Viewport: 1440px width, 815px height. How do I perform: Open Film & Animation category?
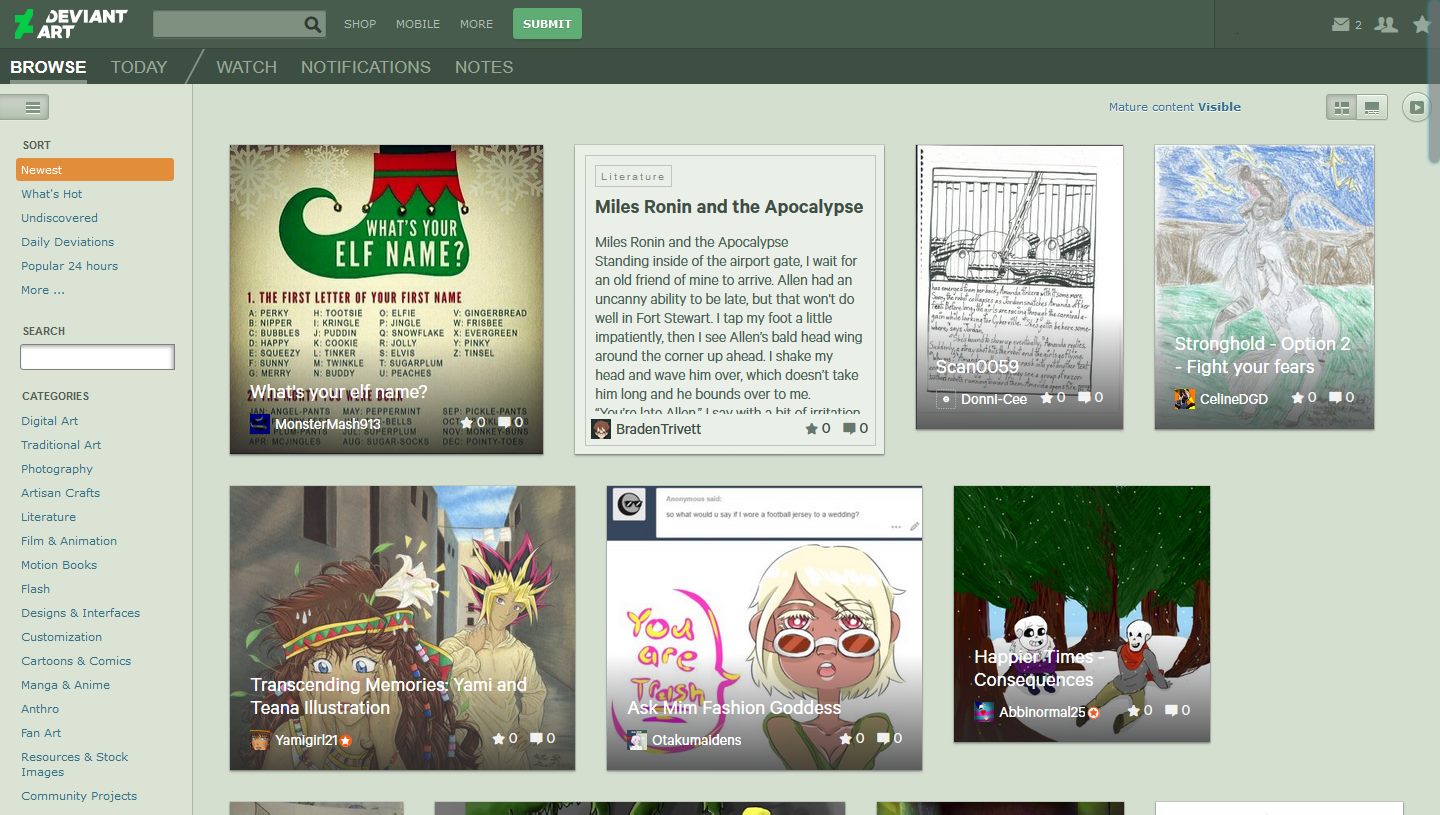click(69, 541)
